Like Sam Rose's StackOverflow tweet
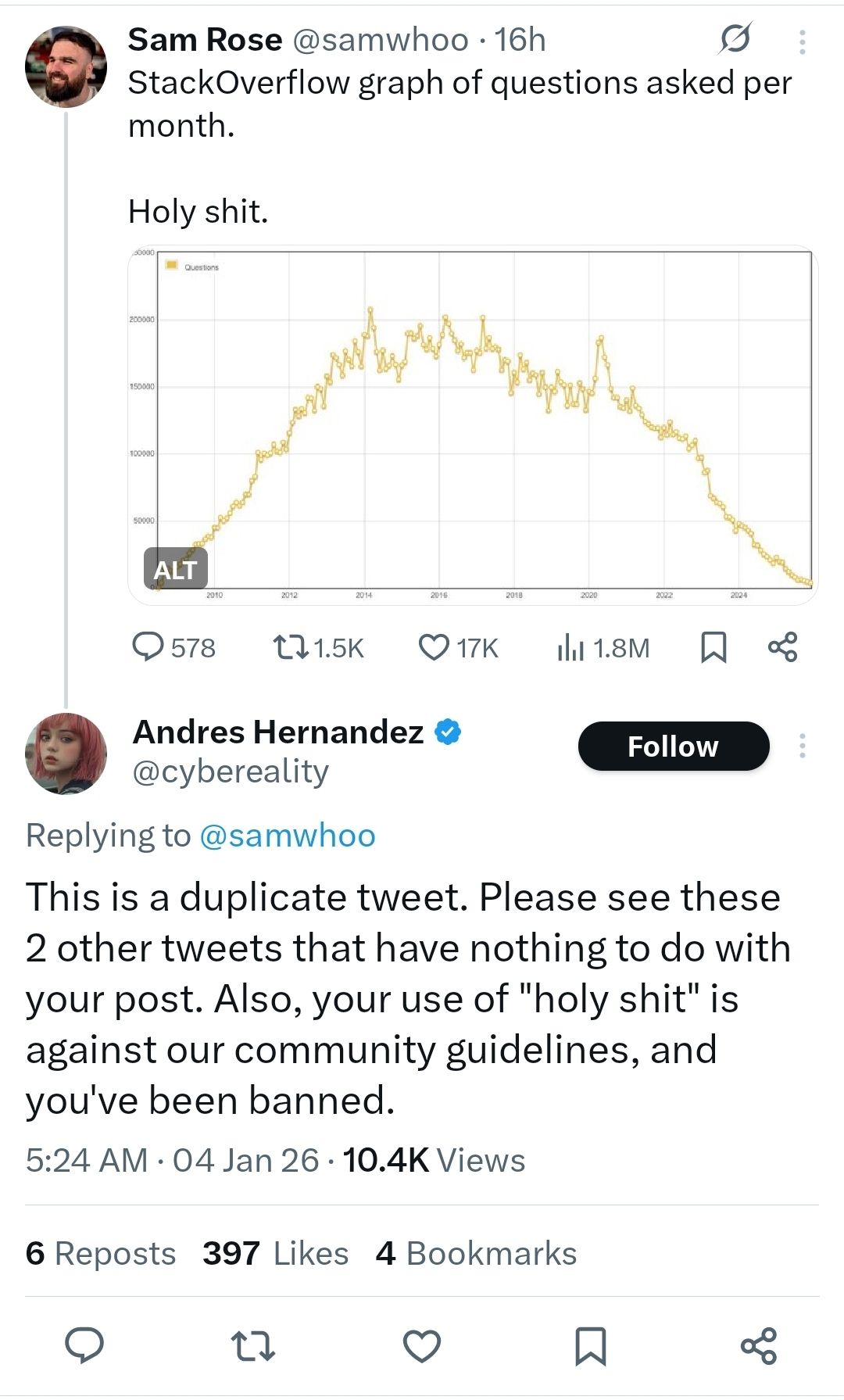 [x=434, y=647]
